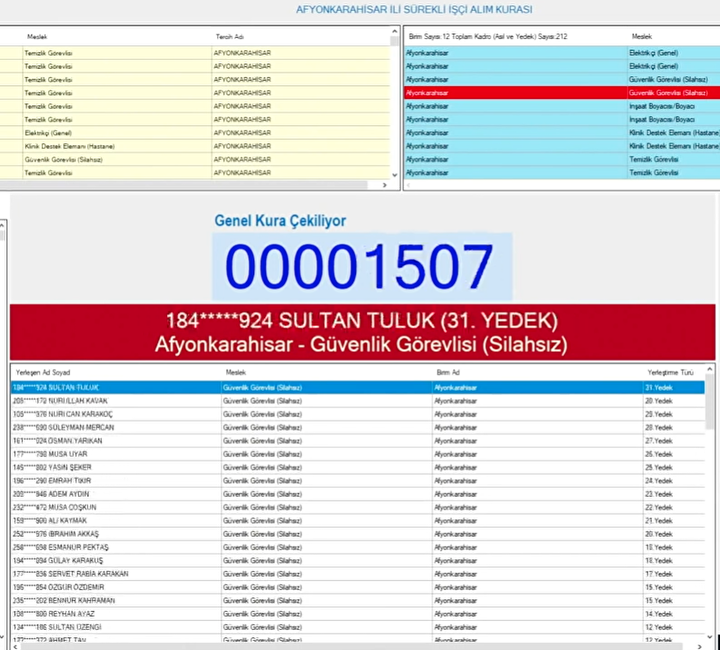The image size is (720, 650).
Task: Select the MUSA COŞKUN row
Action: [358, 507]
